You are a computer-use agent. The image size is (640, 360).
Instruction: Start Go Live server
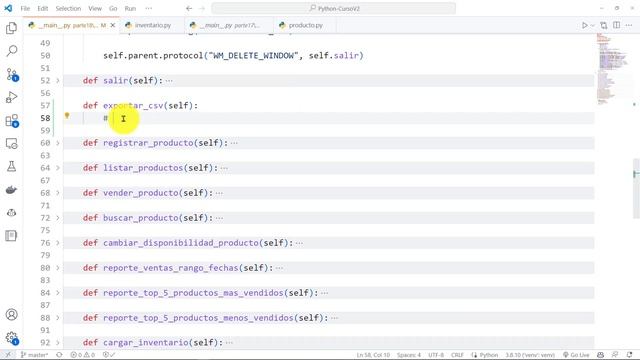point(576,355)
